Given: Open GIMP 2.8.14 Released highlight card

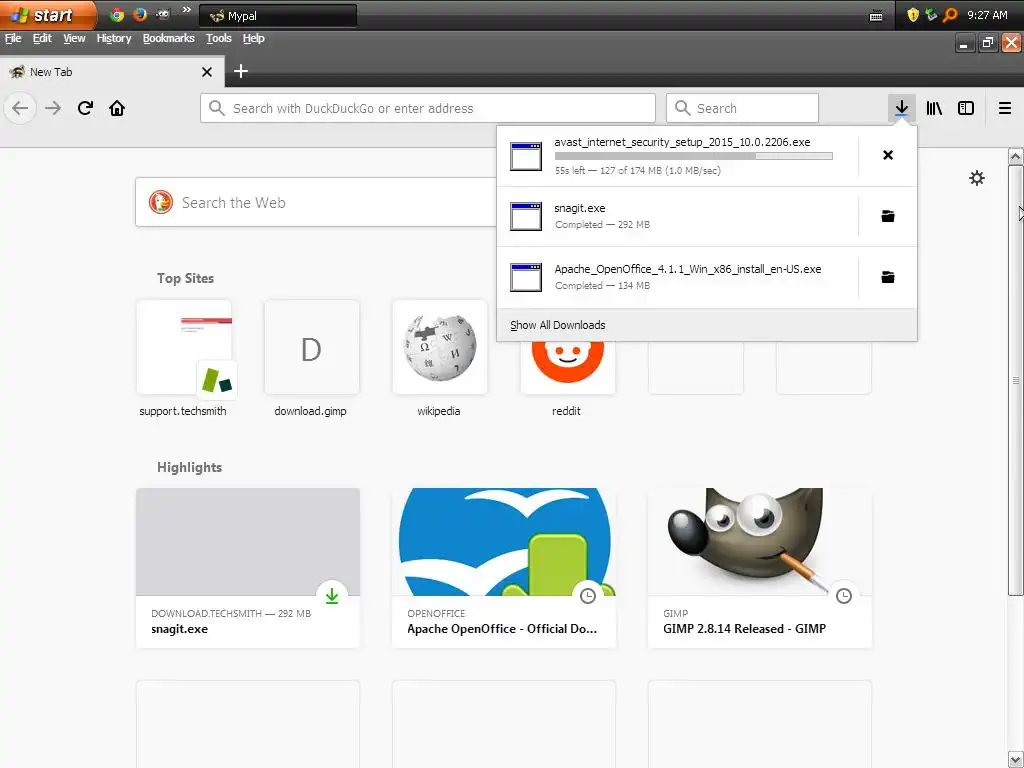Looking at the screenshot, I should [760, 568].
